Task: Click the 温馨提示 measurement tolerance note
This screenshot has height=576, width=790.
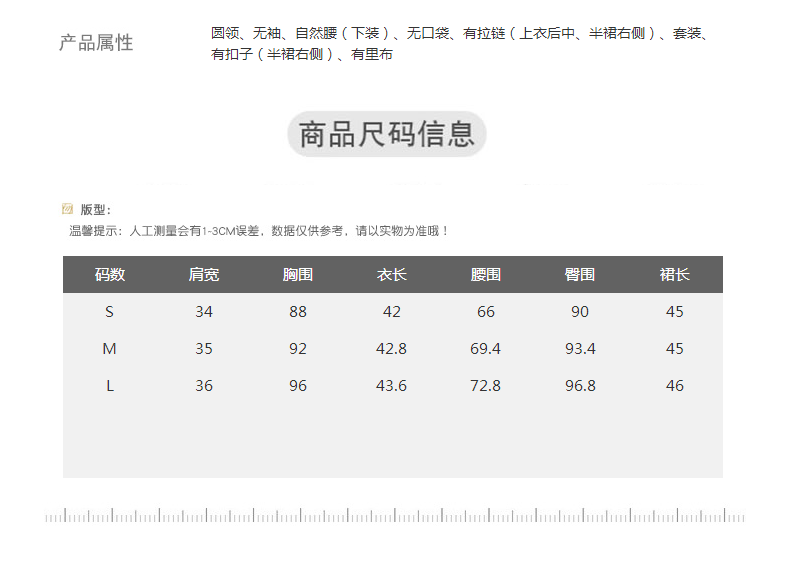Action: point(258,231)
